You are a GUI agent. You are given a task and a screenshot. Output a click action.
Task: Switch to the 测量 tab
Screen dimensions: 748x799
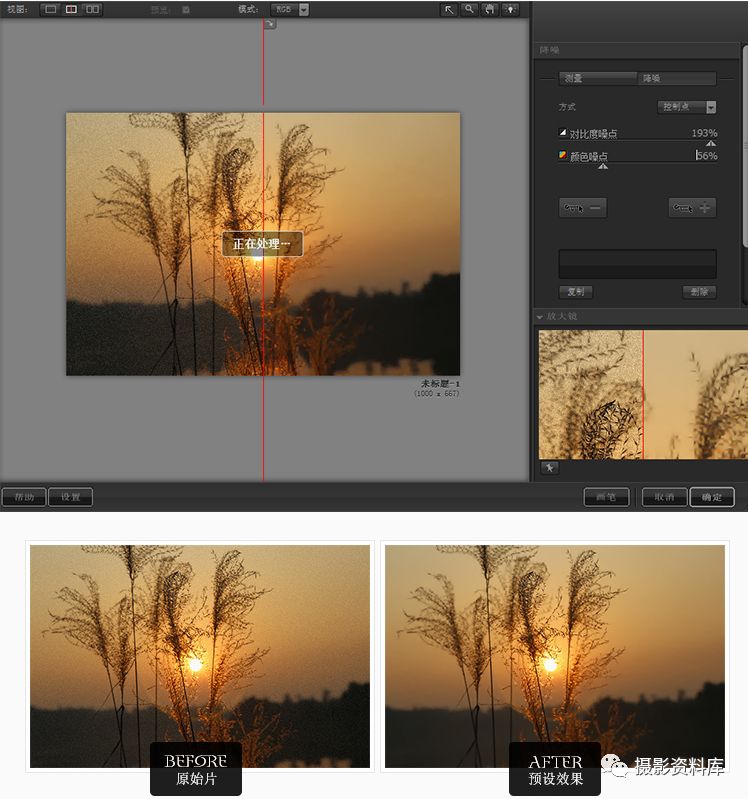(x=597, y=78)
